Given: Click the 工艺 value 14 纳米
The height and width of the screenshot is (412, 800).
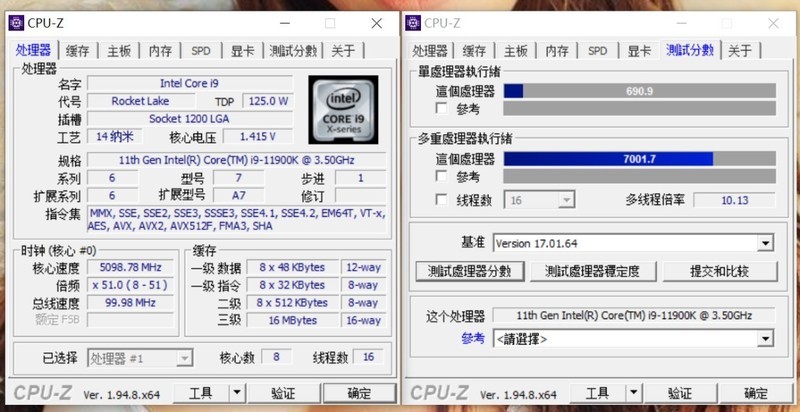Looking at the screenshot, I should coord(114,136).
